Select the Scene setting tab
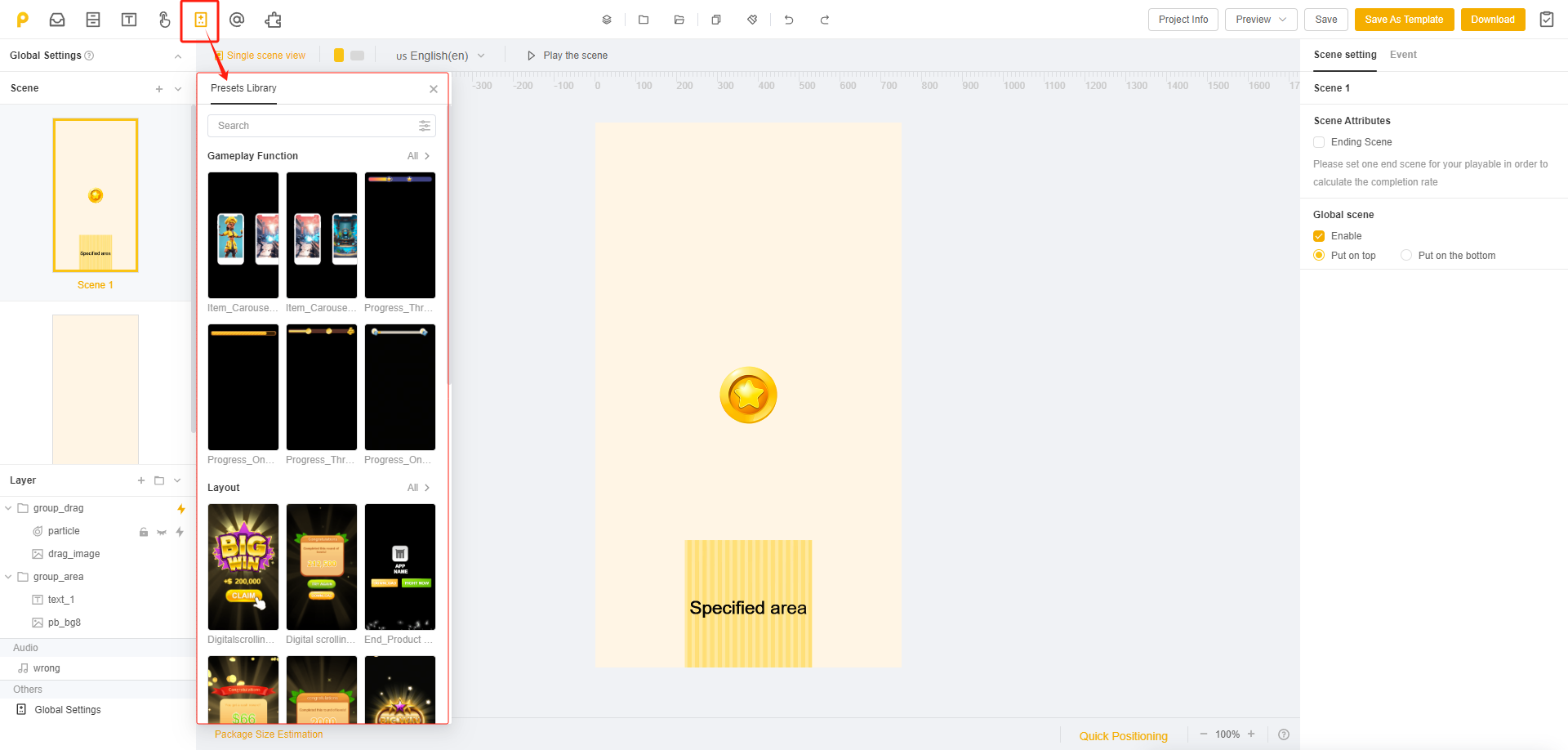Screen dimensions: 1568x750 click(1345, 55)
